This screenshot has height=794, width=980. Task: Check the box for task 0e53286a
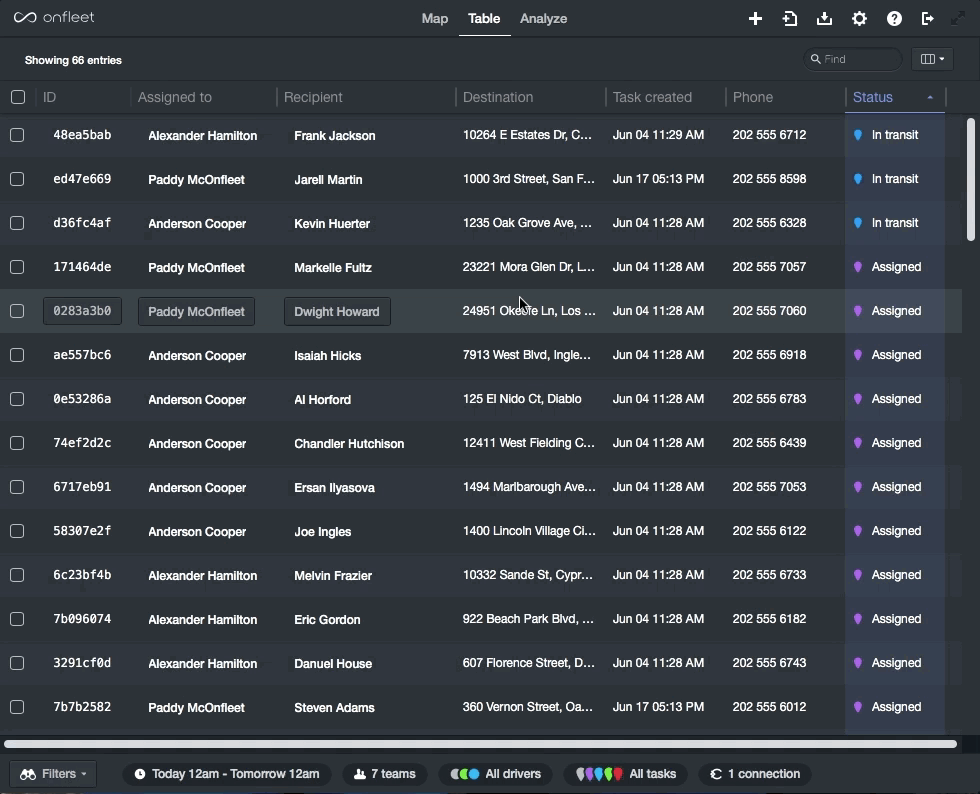(x=18, y=399)
